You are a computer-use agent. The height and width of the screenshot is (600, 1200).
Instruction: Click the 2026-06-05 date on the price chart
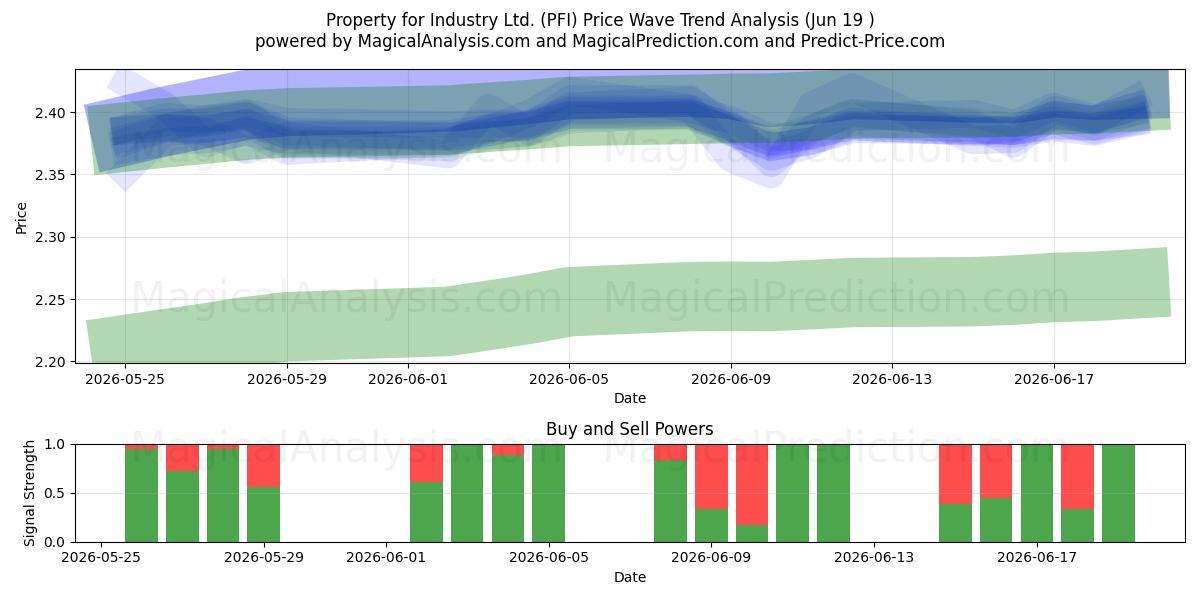(570, 379)
